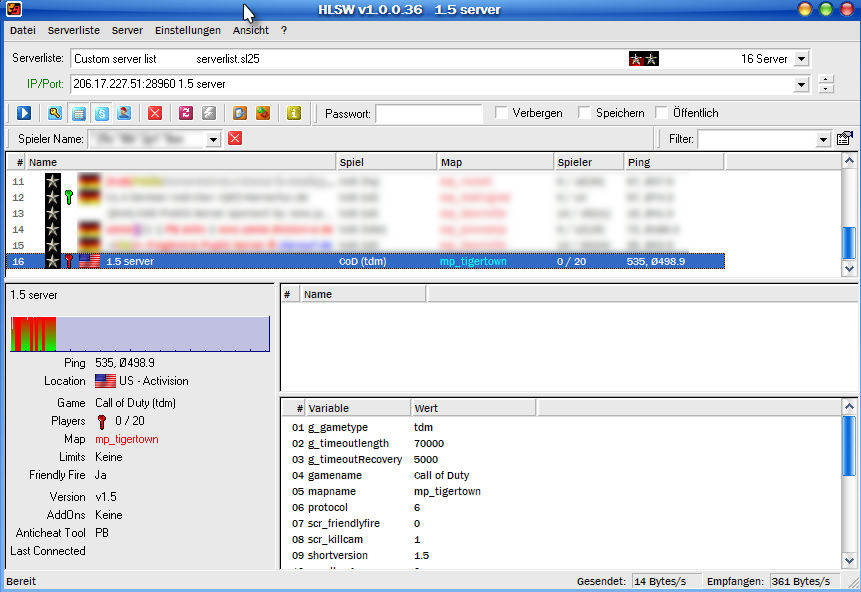This screenshot has height=592, width=861.
Task: Click the red X toolbar icon
Action: pos(155,113)
